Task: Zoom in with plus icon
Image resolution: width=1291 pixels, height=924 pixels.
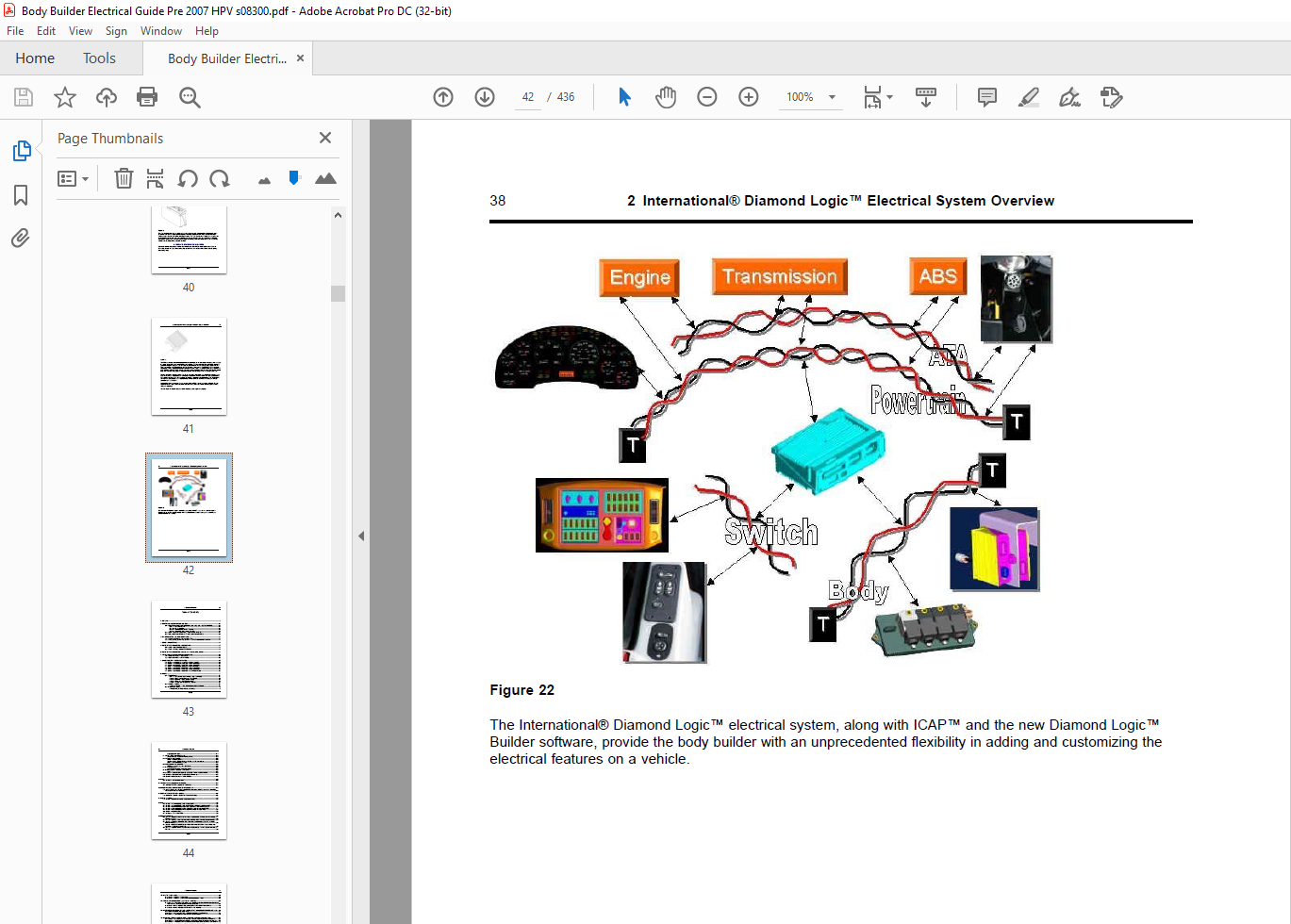Action: (749, 97)
